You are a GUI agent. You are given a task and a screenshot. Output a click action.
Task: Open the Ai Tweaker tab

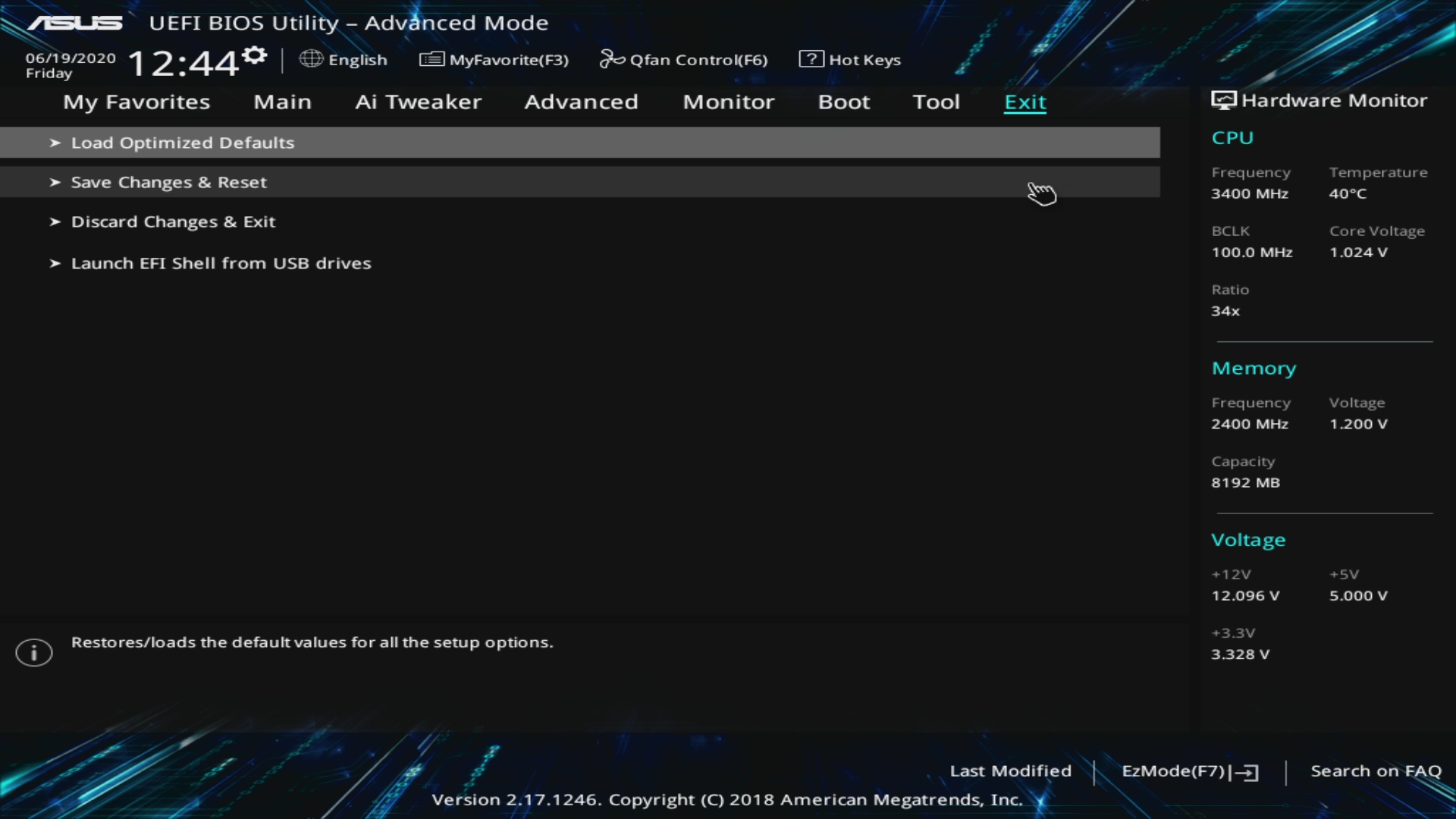418,102
